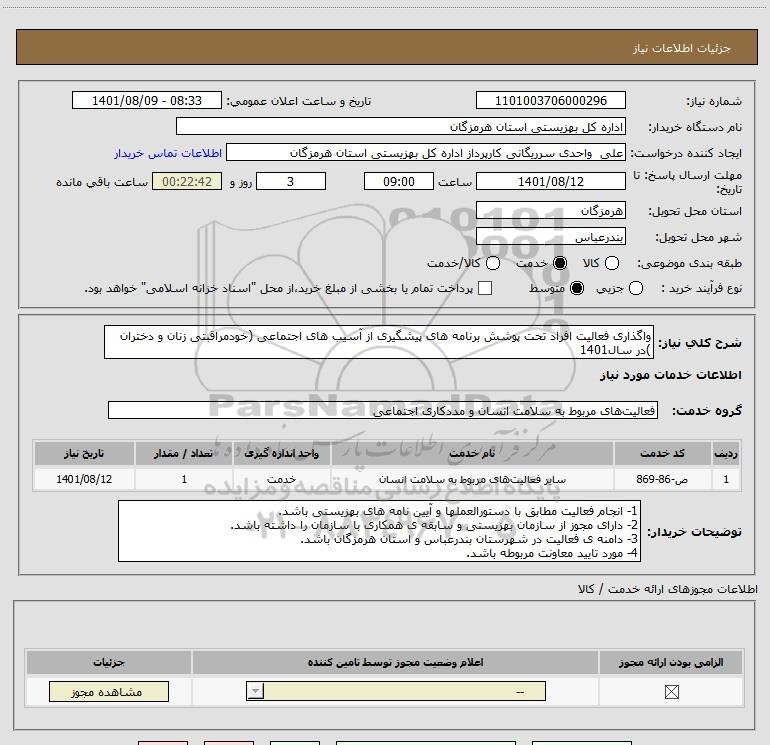770x745 pixels.
Task: Click the need date cell in the services table row
Action: pyautogui.click(x=84, y=479)
